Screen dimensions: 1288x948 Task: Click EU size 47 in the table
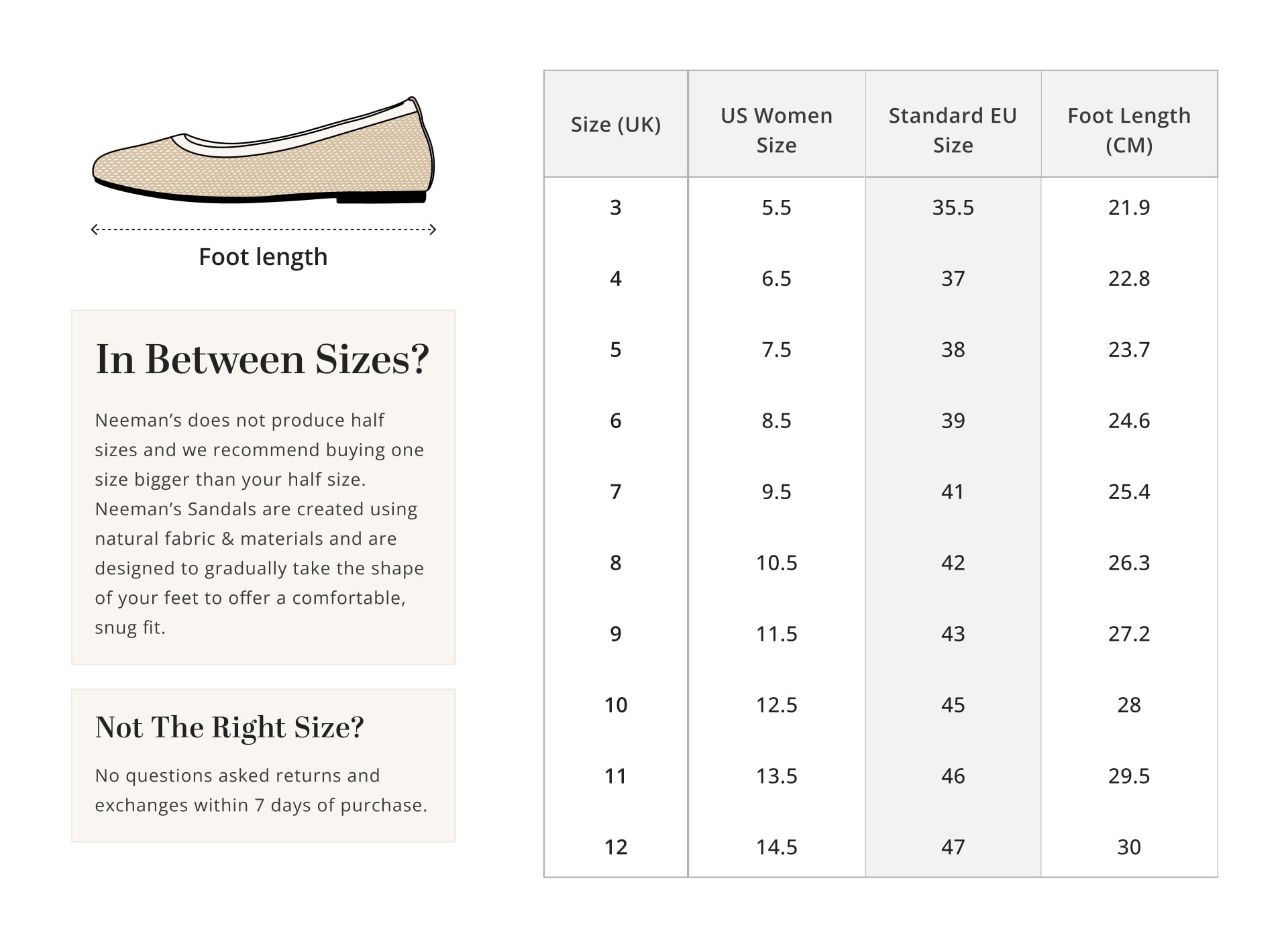tap(953, 847)
